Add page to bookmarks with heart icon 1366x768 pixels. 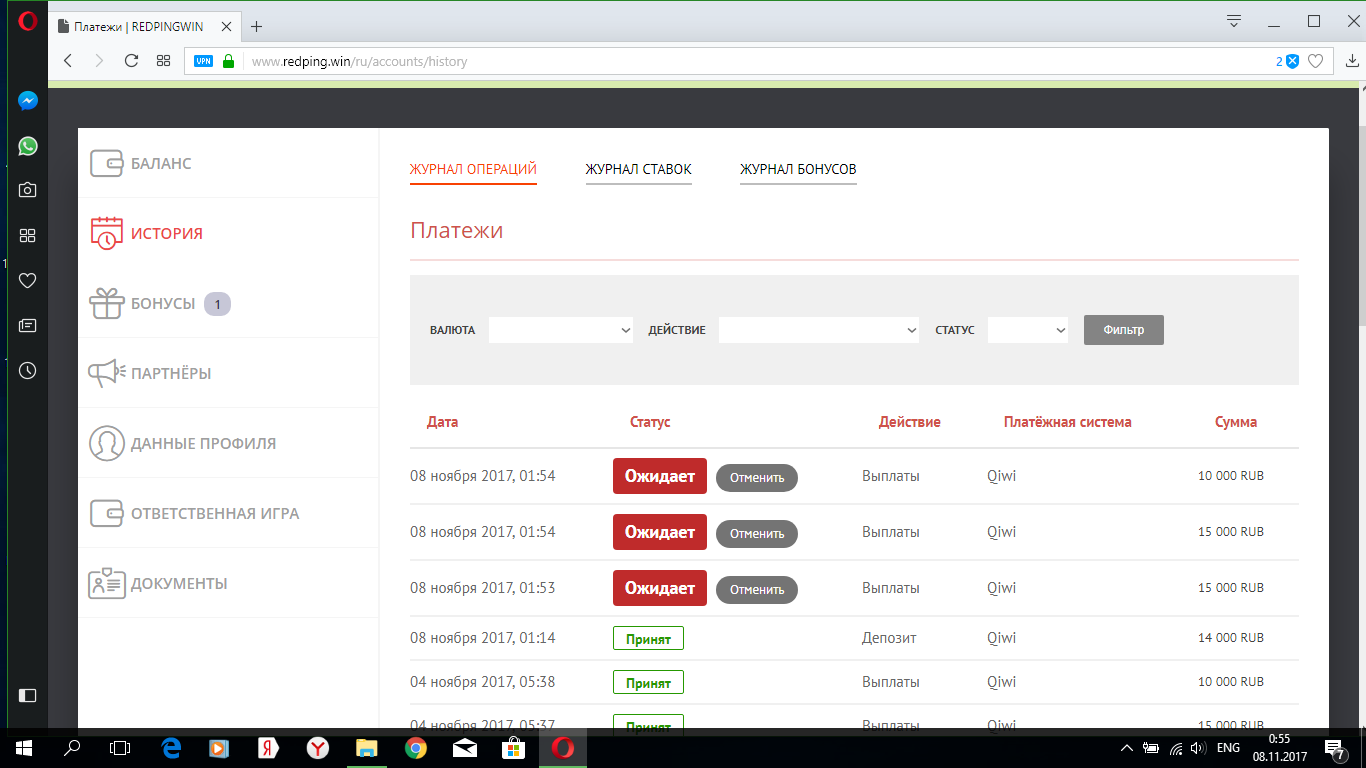[1316, 61]
